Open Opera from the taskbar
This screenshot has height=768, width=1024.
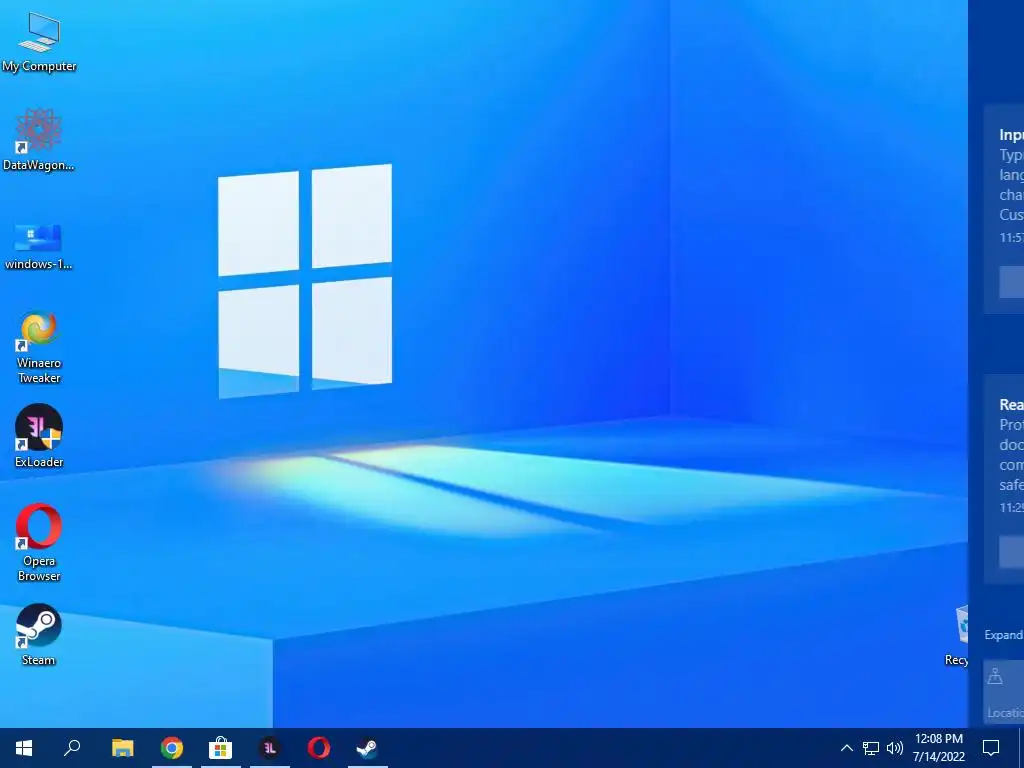click(x=319, y=748)
